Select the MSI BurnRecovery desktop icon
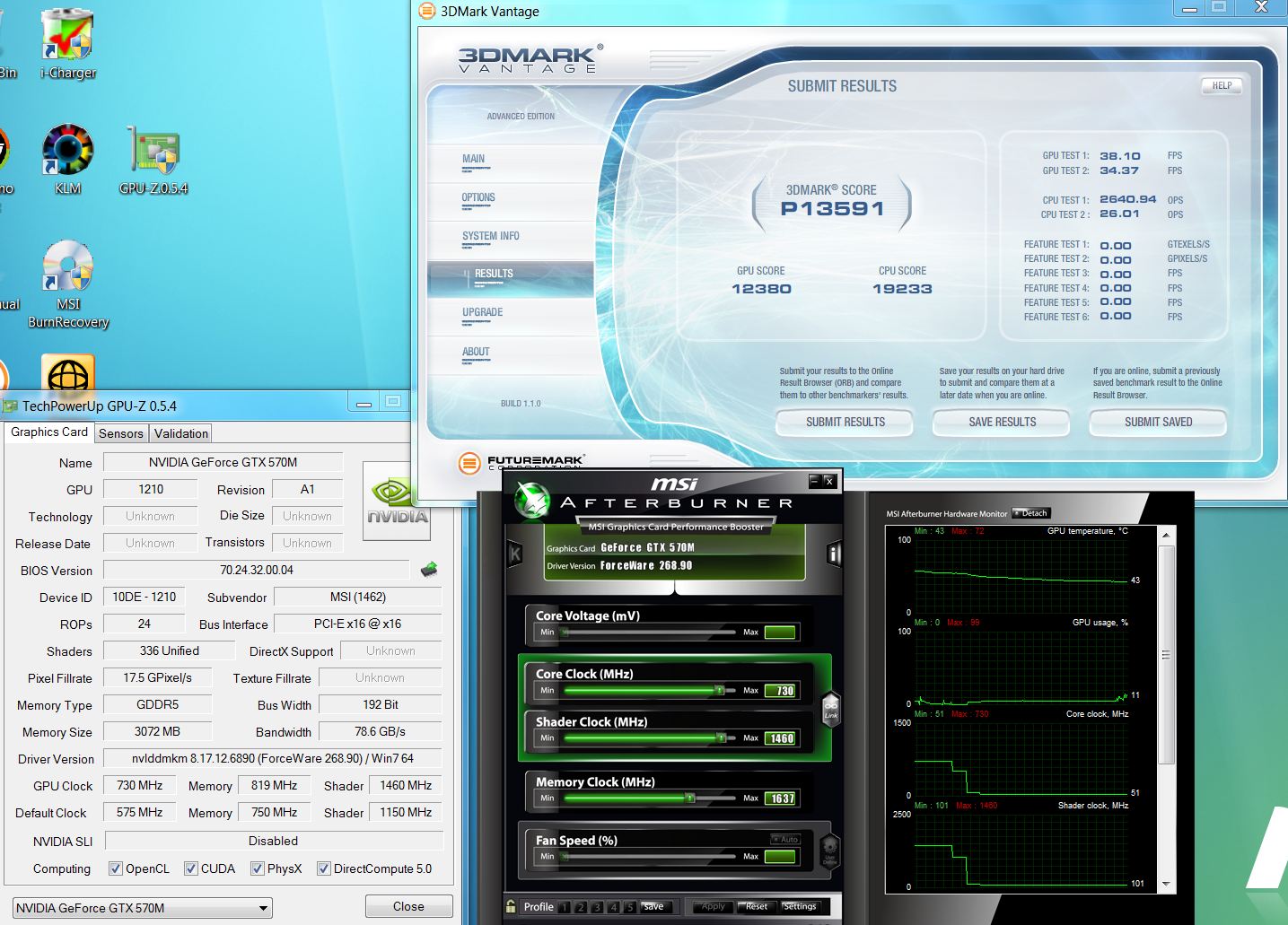The image size is (1288, 925). click(x=68, y=284)
